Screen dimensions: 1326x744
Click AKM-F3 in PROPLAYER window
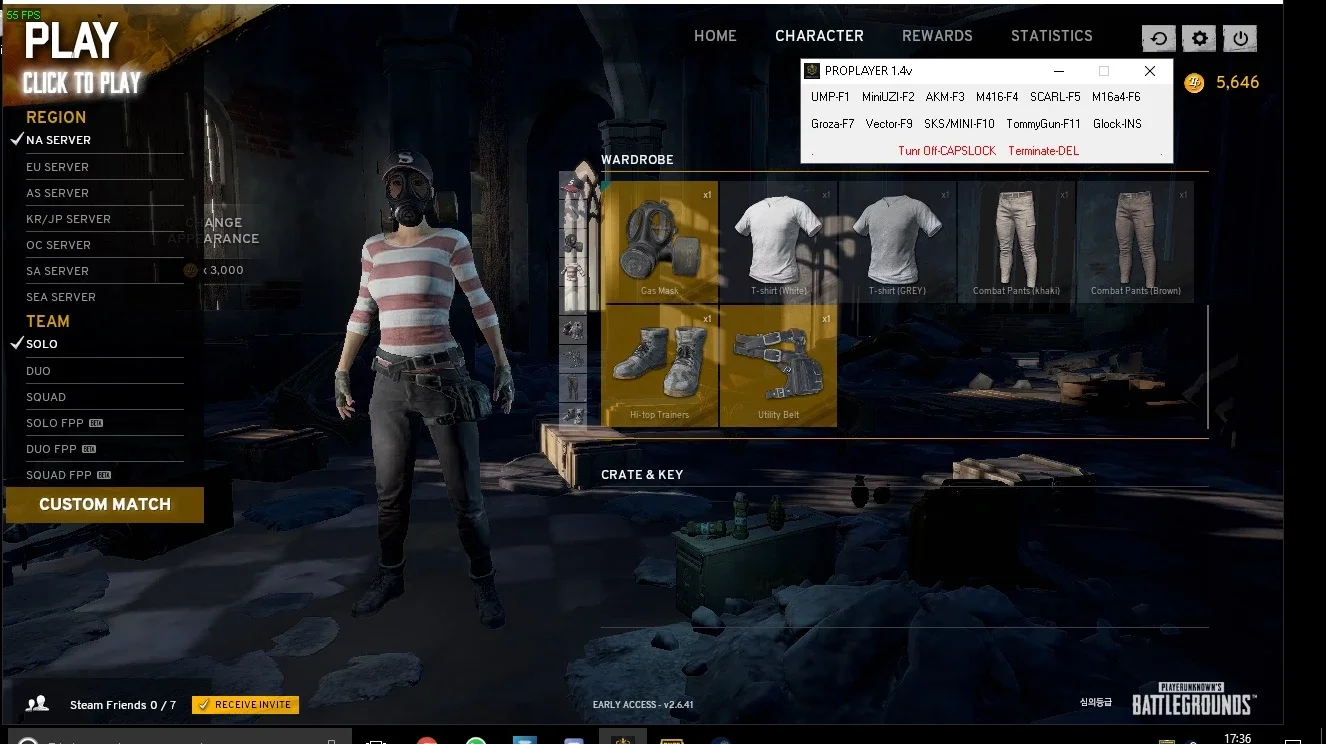pos(945,97)
